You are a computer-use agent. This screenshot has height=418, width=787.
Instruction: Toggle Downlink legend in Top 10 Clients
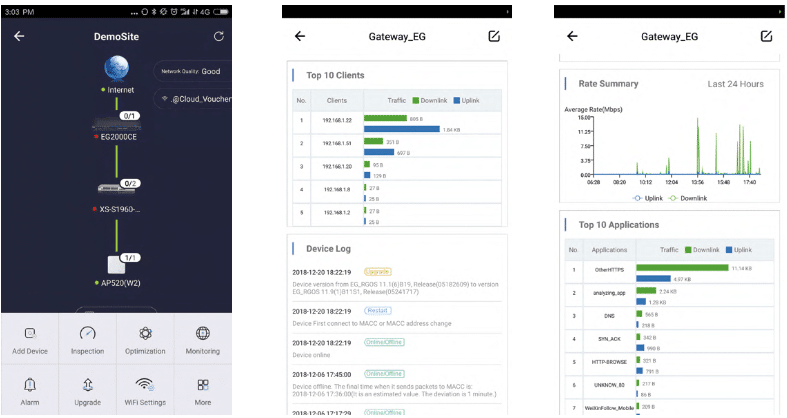pyautogui.click(x=430, y=100)
